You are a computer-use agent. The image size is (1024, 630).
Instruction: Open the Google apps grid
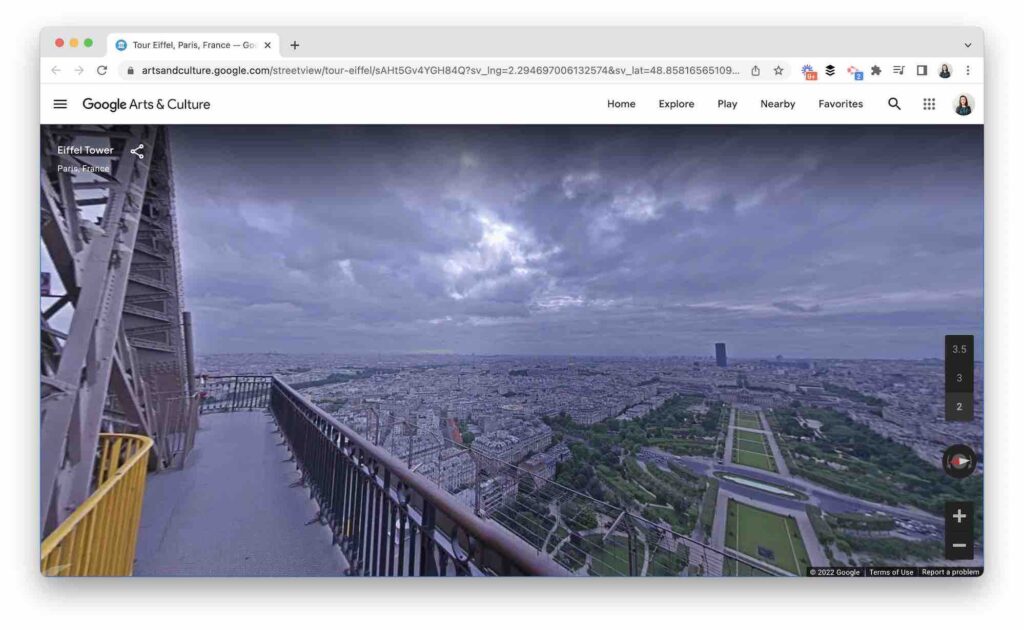[x=928, y=103]
